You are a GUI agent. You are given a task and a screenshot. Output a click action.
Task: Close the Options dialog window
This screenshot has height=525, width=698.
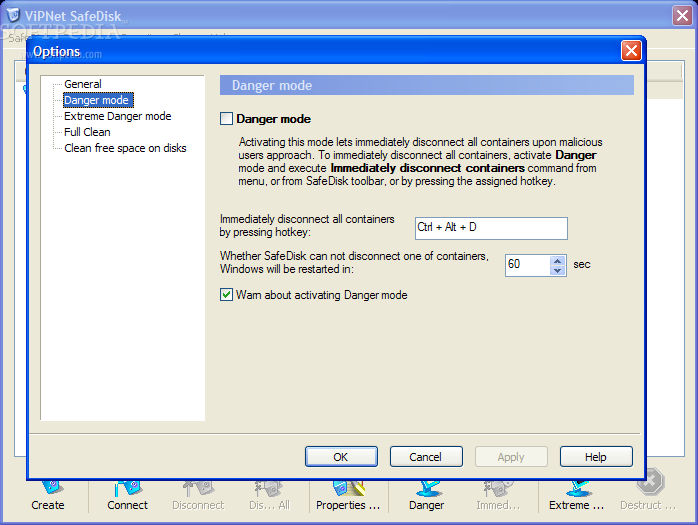point(631,51)
